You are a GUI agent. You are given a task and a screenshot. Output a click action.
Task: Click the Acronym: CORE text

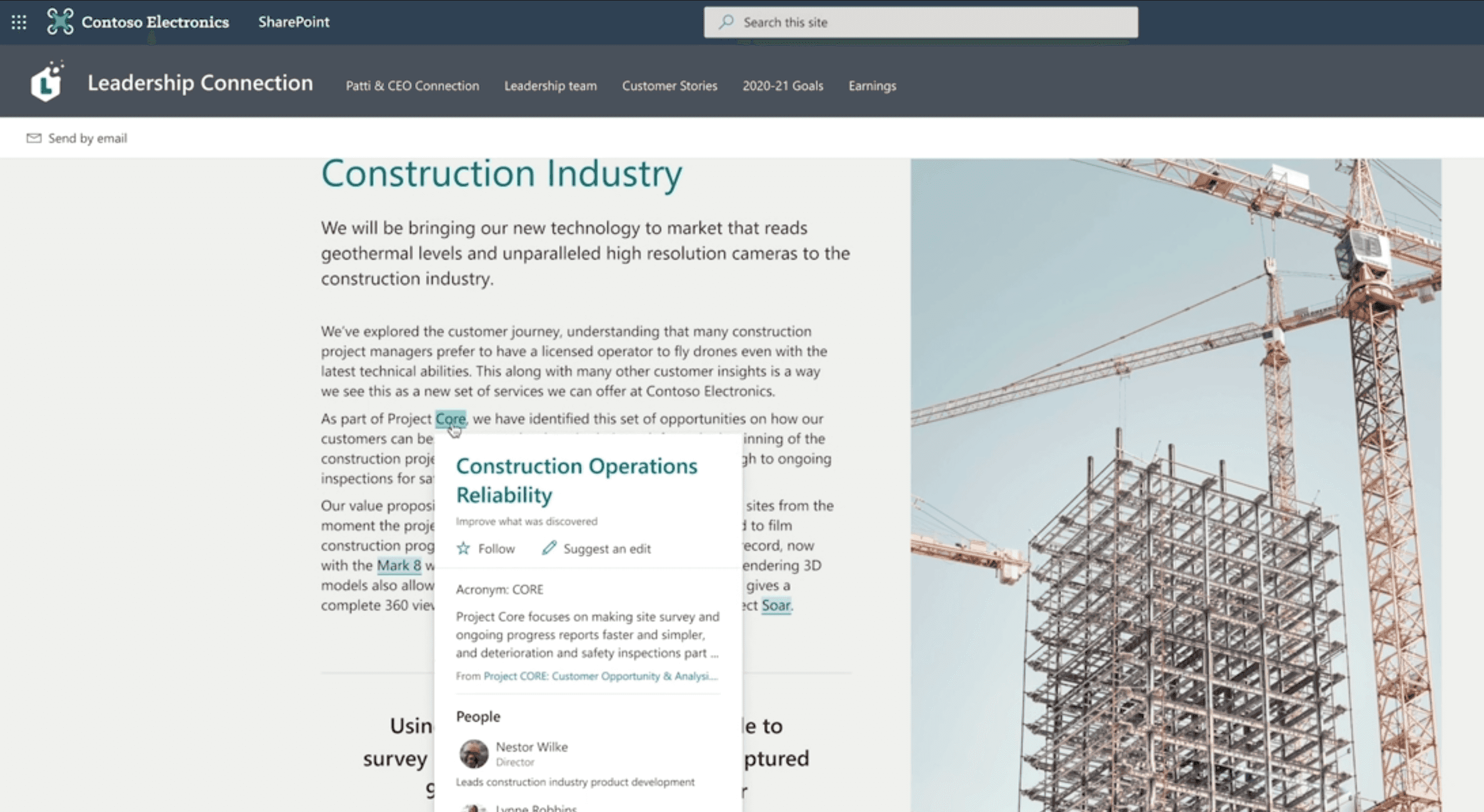(499, 589)
